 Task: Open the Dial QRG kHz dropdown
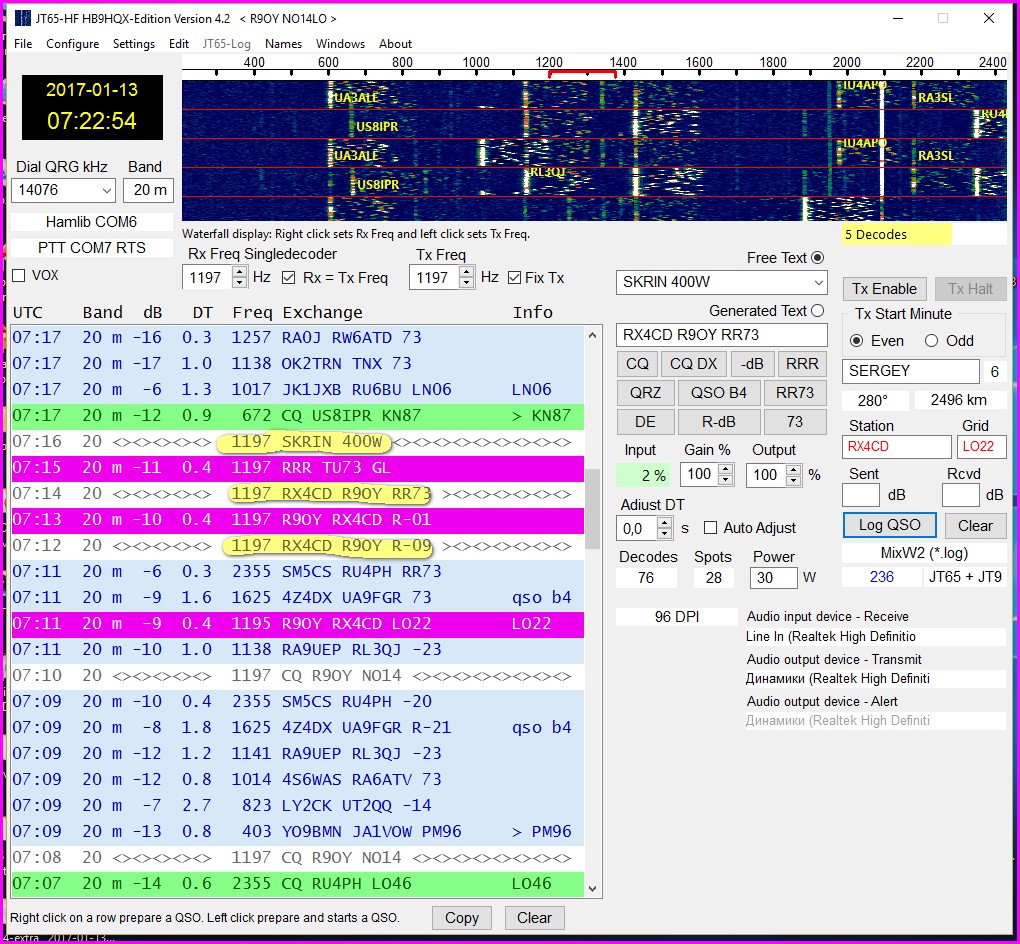[x=107, y=191]
